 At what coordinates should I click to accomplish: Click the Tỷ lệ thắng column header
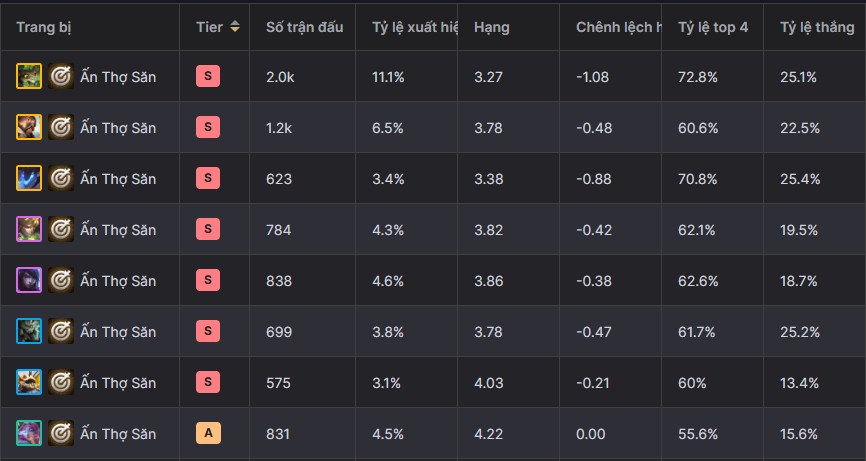point(817,27)
